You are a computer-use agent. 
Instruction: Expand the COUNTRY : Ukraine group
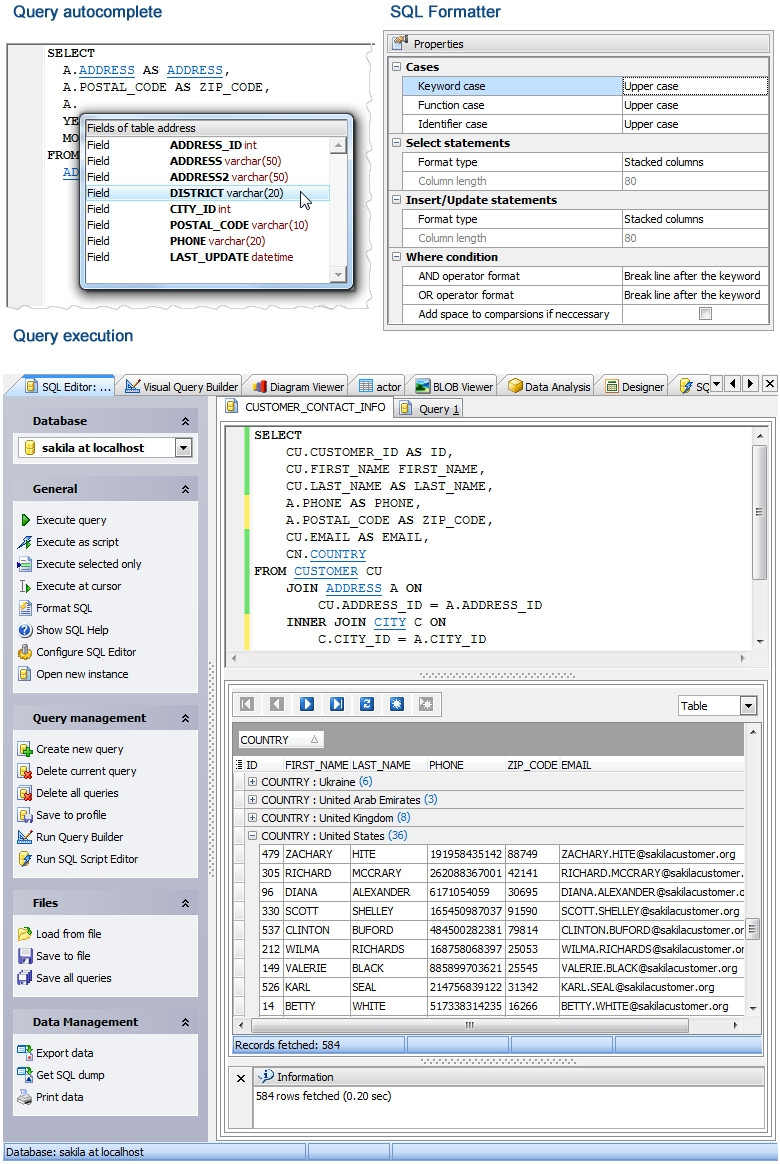tap(252, 782)
